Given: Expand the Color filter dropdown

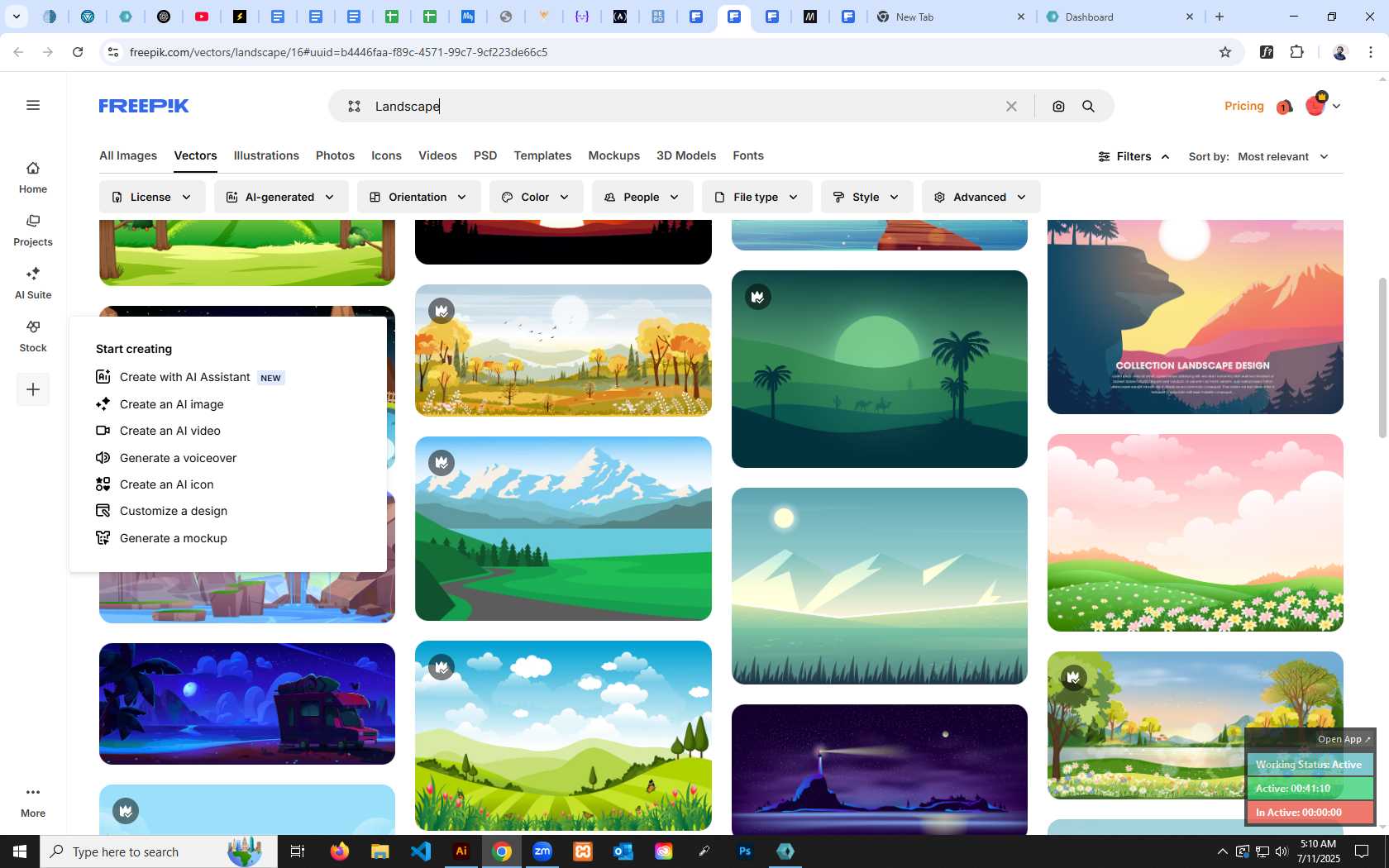Looking at the screenshot, I should point(536,197).
